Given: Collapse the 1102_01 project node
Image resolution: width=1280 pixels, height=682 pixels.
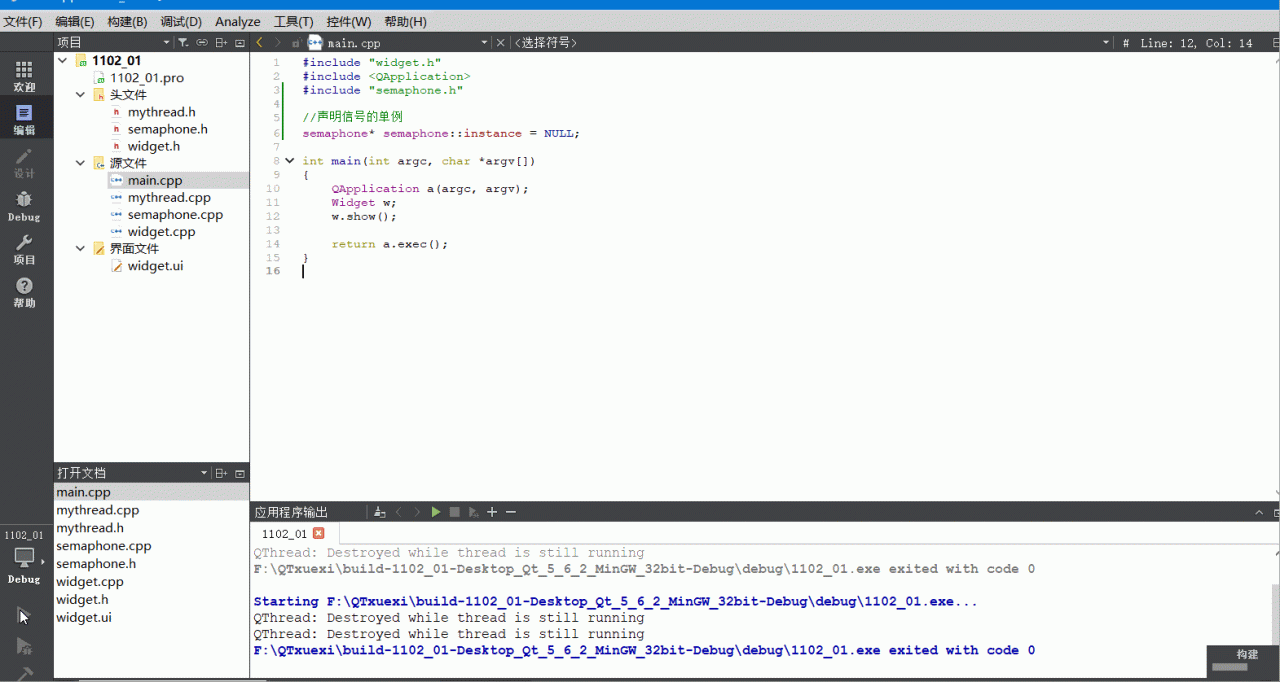Looking at the screenshot, I should click(x=64, y=61).
